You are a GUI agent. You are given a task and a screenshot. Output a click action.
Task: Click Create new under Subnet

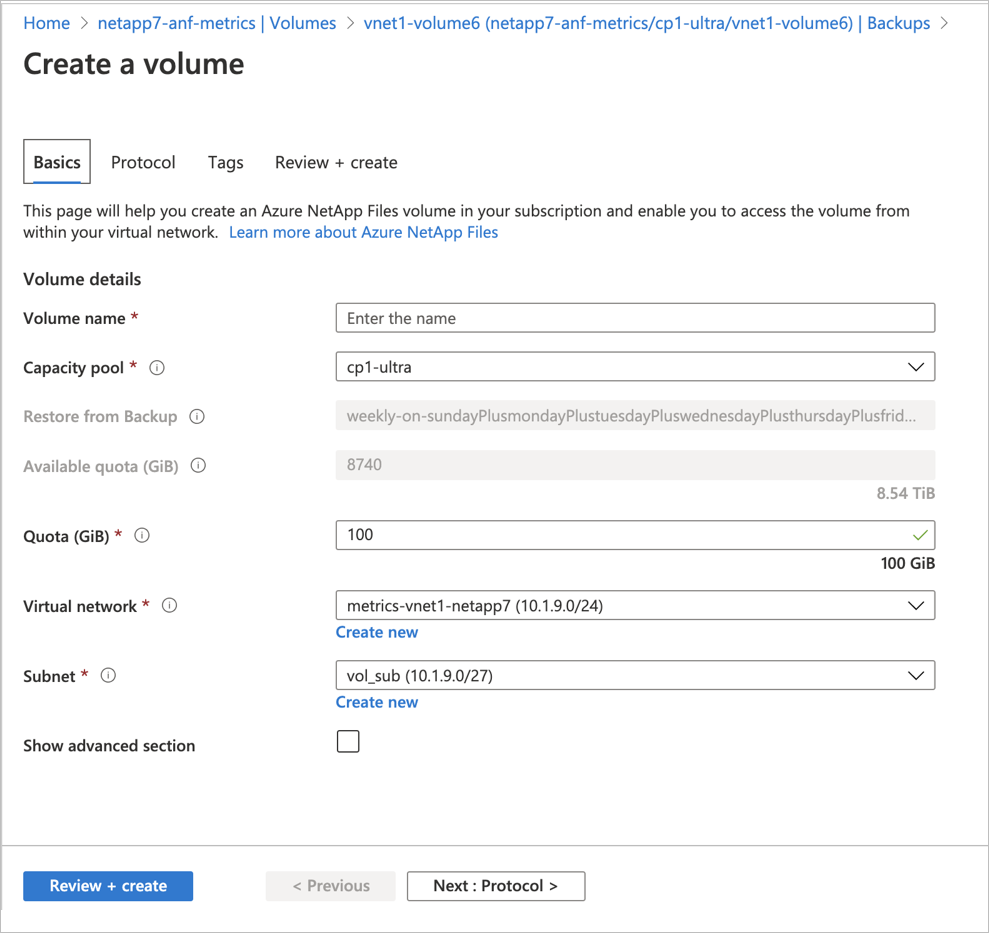point(377,702)
